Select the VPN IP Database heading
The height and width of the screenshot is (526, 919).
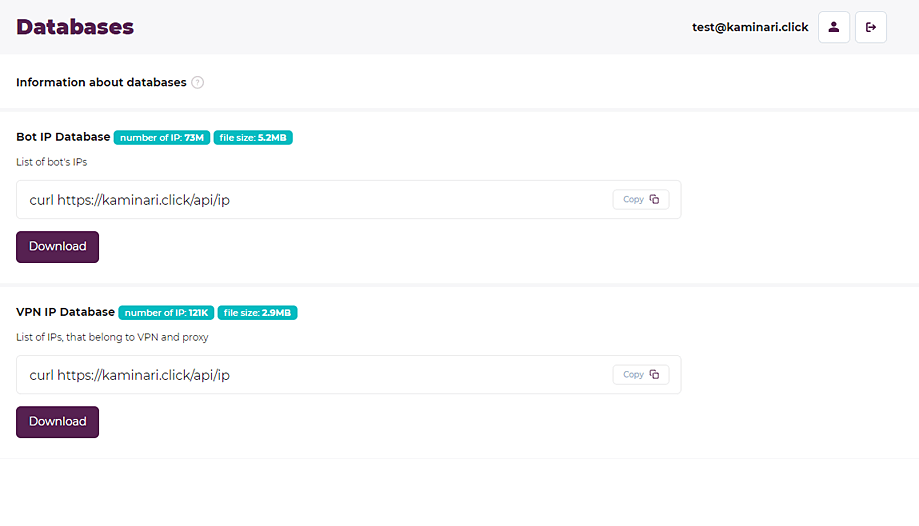[x=65, y=312]
